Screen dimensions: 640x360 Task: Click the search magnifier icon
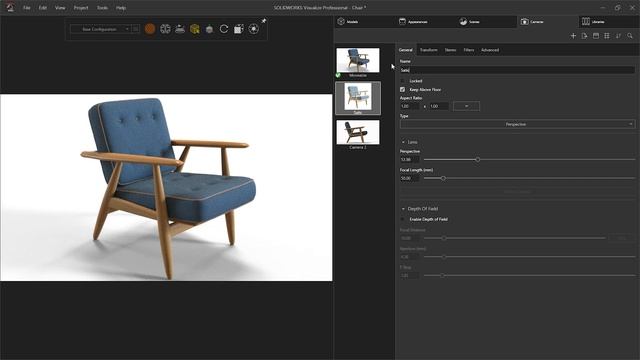coord(630,36)
